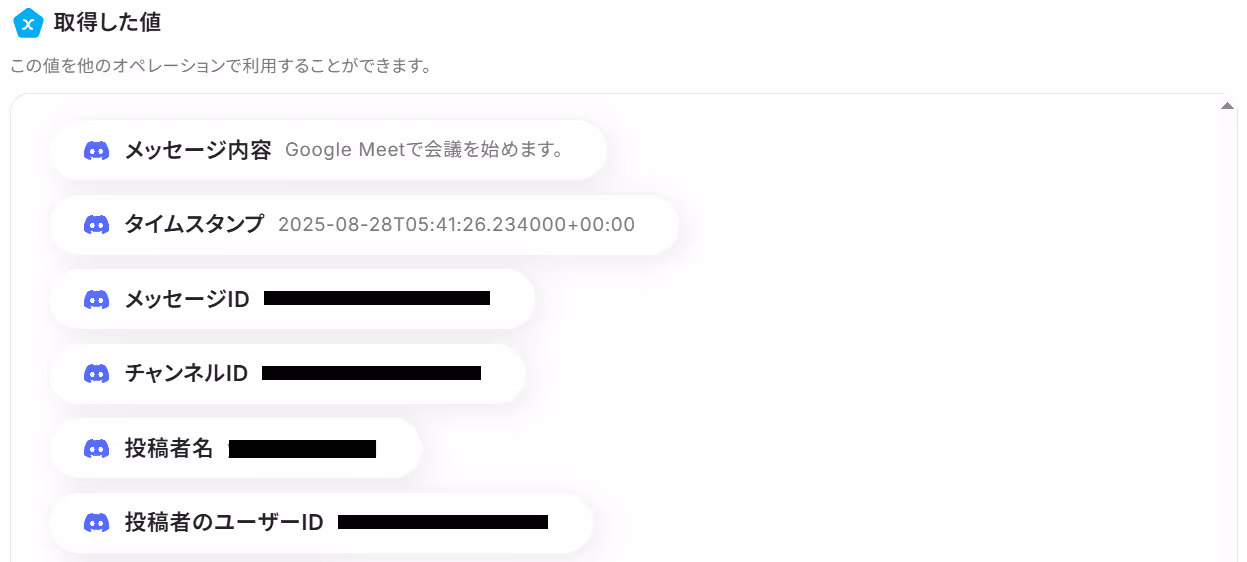
Task: Click the Discord icon beside タイムスタンプ
Action: pos(96,225)
